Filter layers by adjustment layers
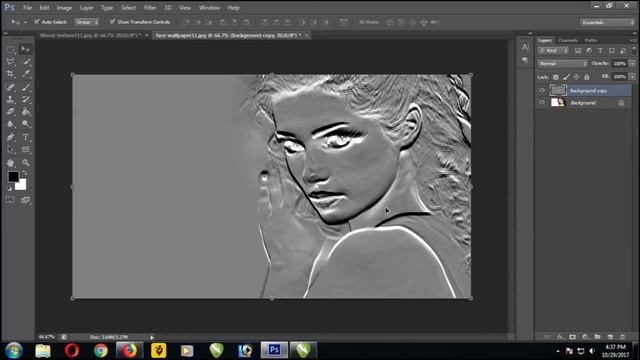Image resolution: width=640 pixels, height=360 pixels. (589, 51)
